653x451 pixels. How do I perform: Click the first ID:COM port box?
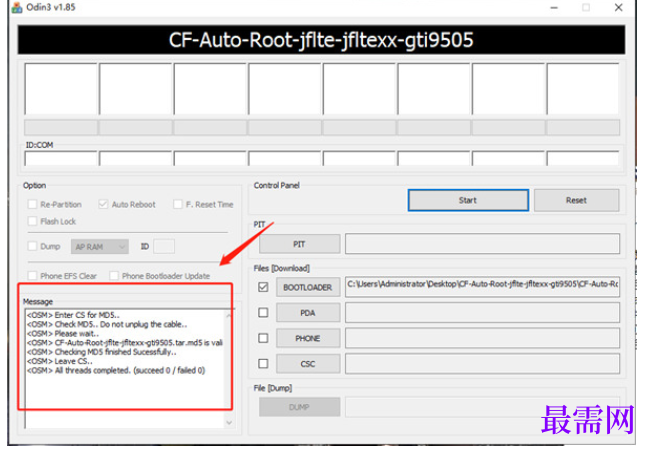click(x=61, y=159)
